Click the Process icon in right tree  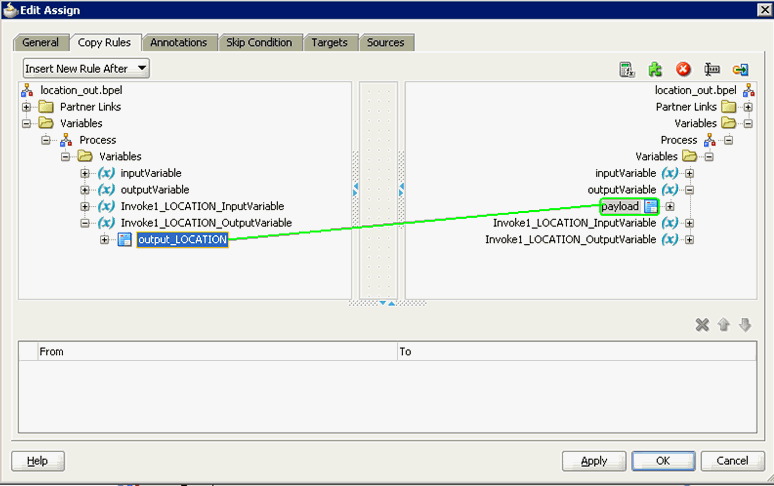710,140
